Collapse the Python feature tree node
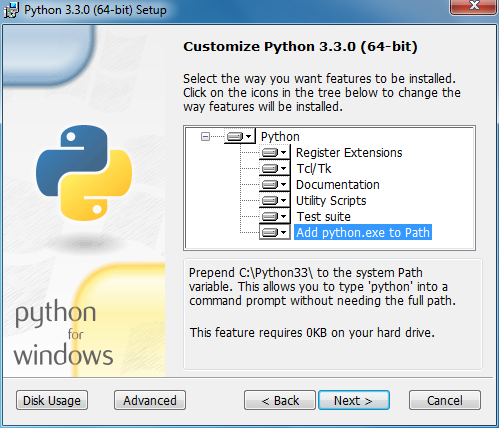The width and height of the screenshot is (499, 428). [x=205, y=136]
